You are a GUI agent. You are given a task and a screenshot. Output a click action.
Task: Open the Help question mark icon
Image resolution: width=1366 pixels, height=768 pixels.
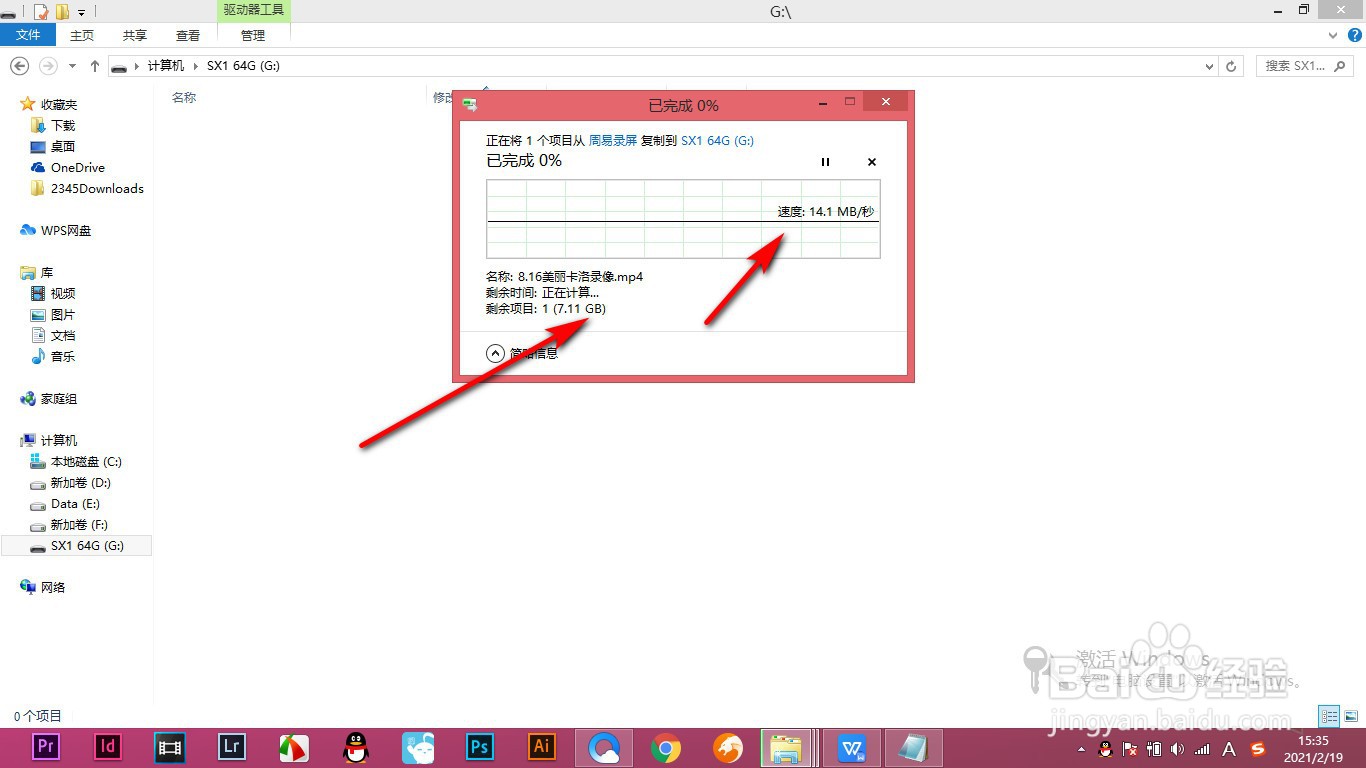1354,35
